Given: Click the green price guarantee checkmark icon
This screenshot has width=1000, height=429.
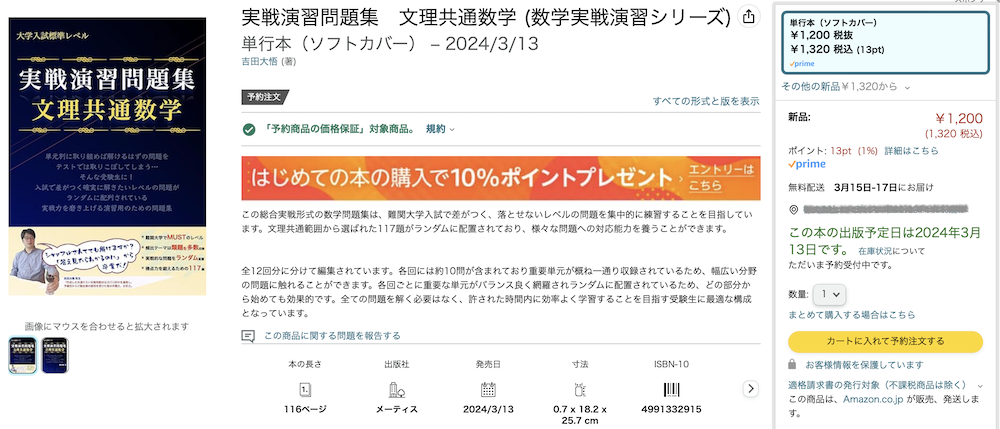Looking at the screenshot, I should coord(249,129).
